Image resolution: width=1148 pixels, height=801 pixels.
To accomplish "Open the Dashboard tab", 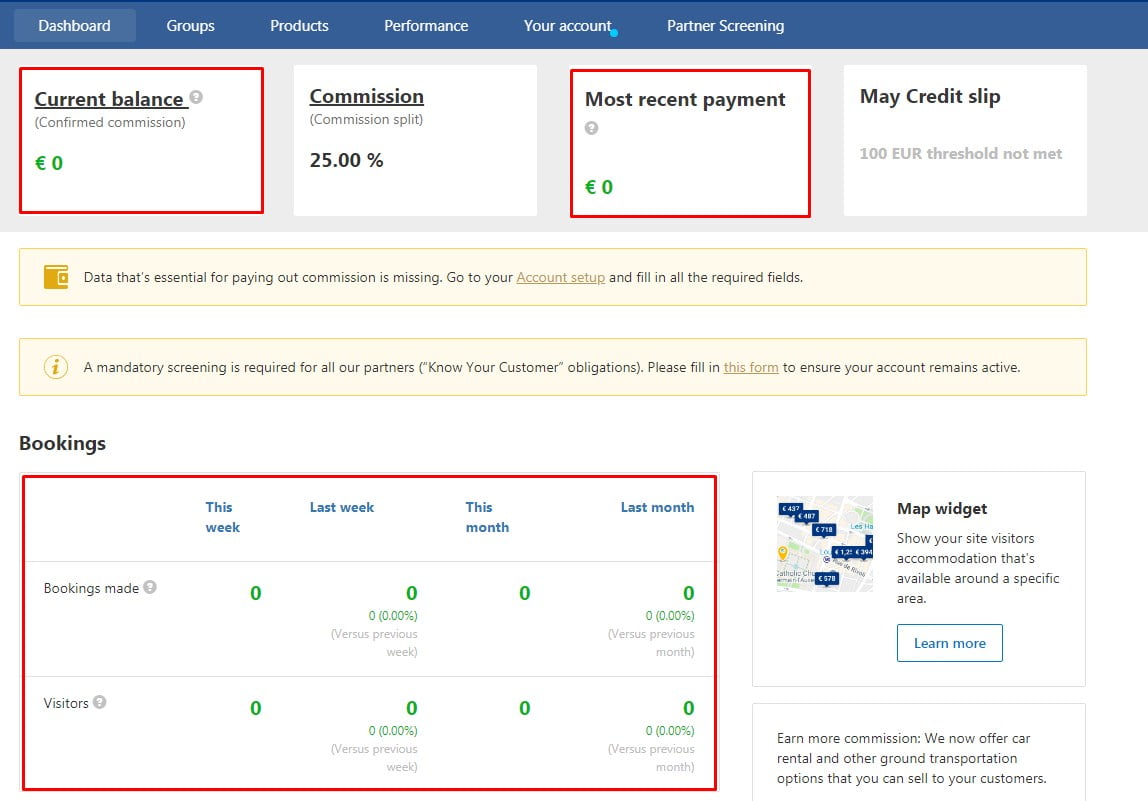I will coord(75,26).
